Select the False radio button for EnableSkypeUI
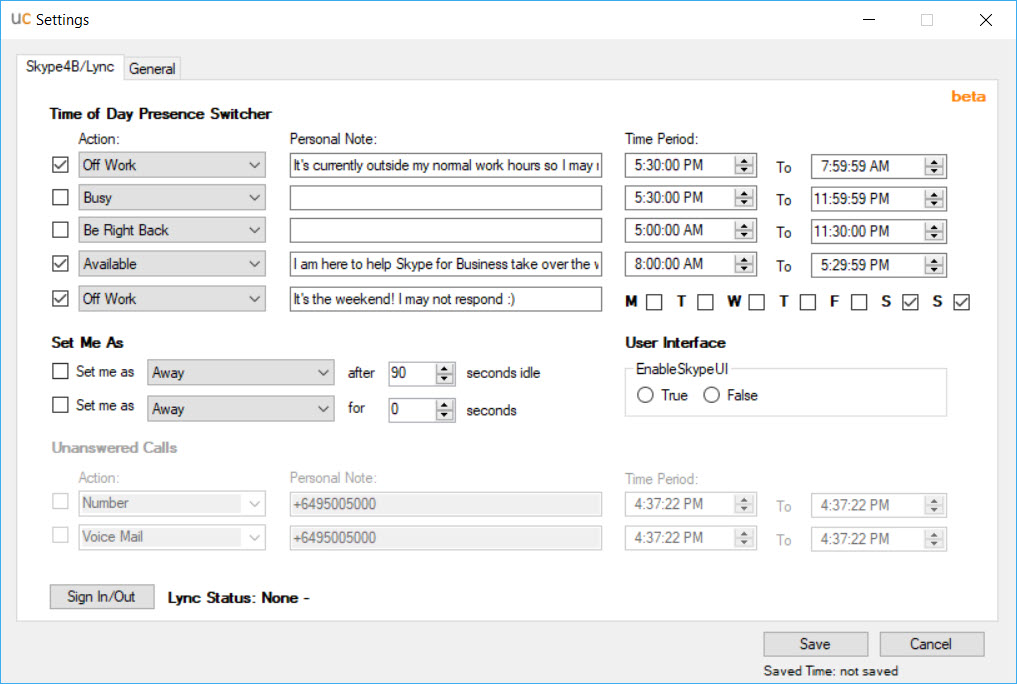This screenshot has width=1017, height=684. (712, 395)
